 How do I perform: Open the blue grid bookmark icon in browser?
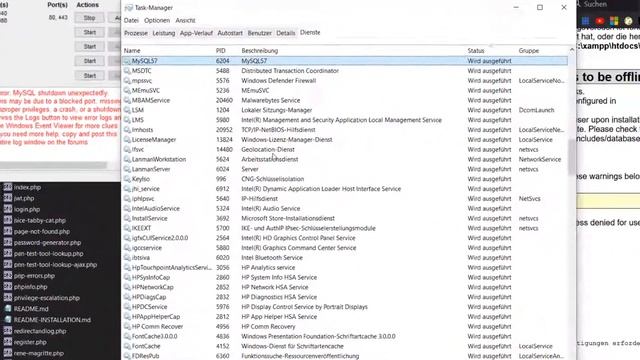tap(585, 21)
